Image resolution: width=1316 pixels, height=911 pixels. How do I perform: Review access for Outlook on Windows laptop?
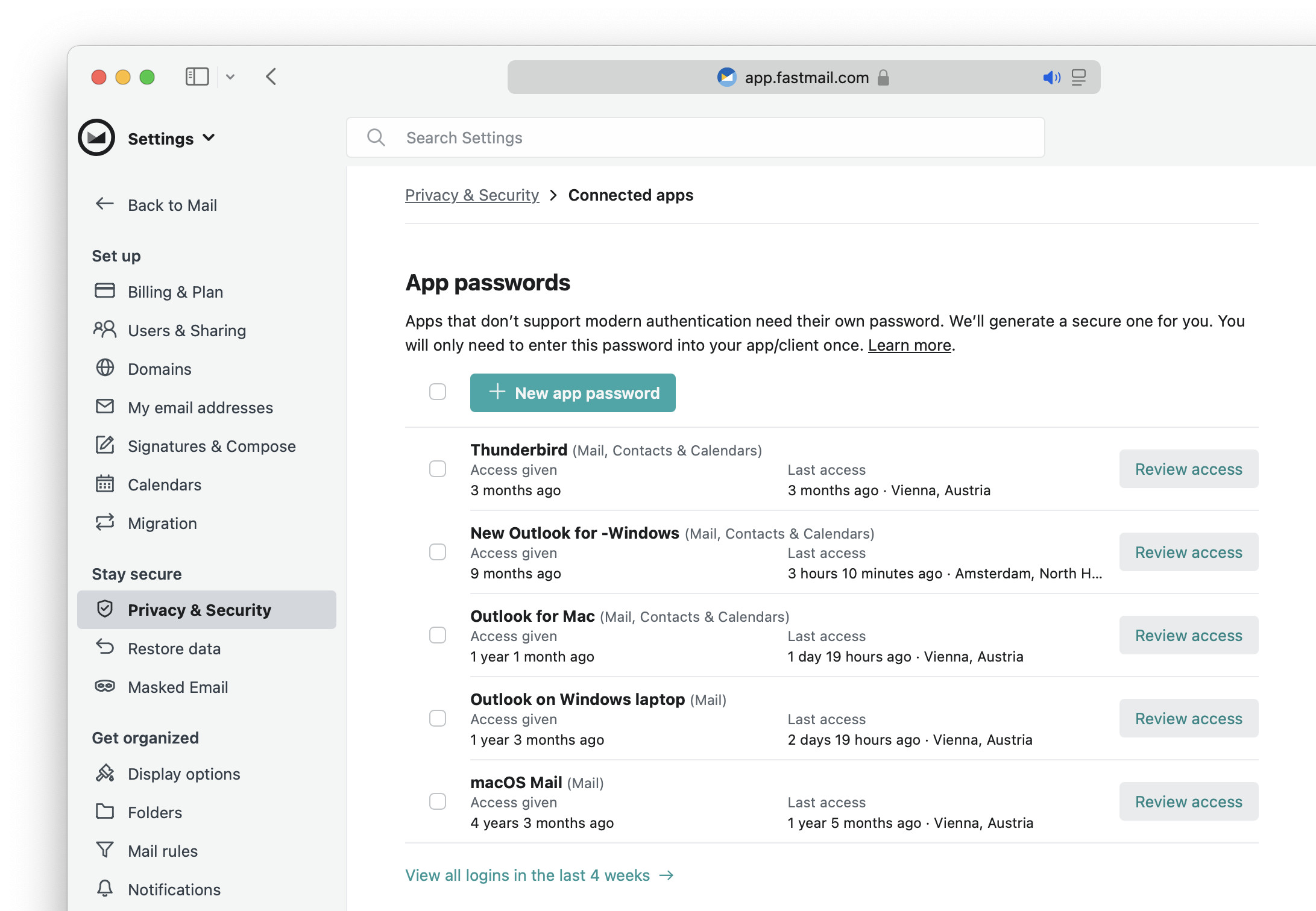pyautogui.click(x=1189, y=718)
